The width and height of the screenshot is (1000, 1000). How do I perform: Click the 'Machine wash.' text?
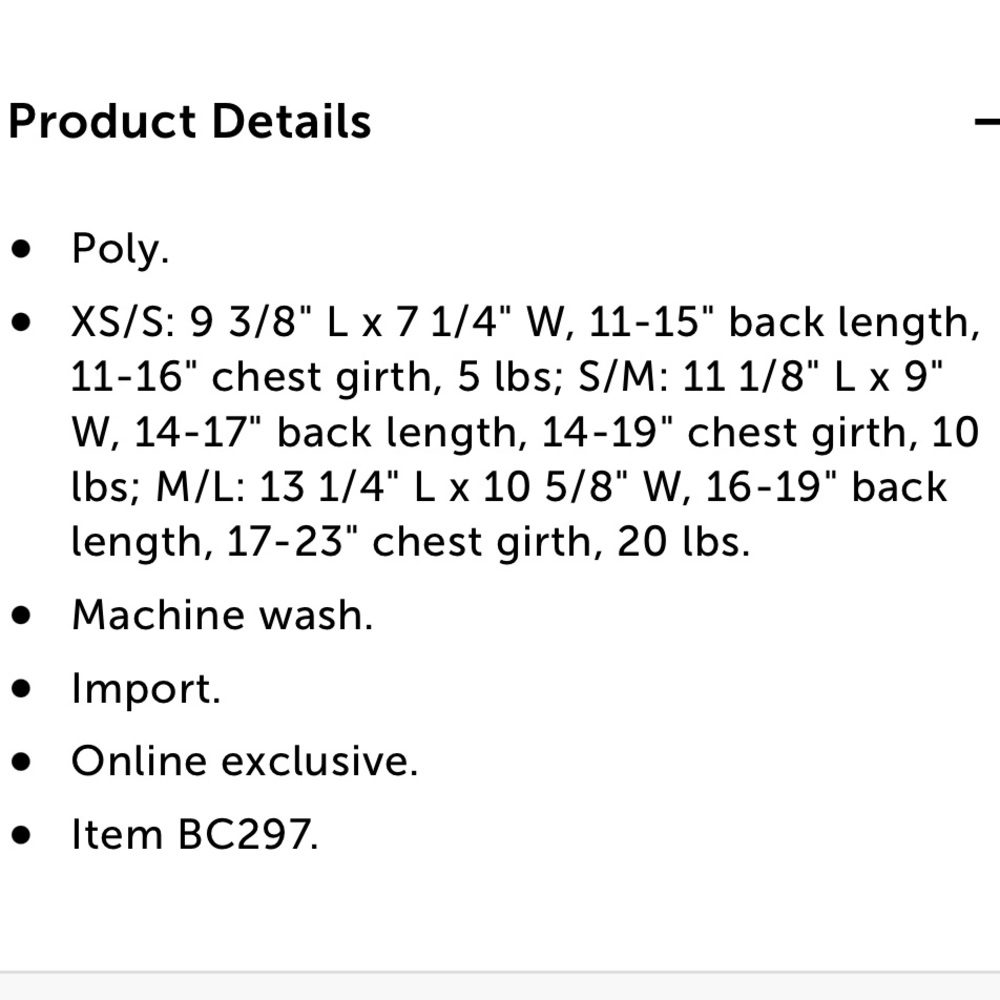222,614
